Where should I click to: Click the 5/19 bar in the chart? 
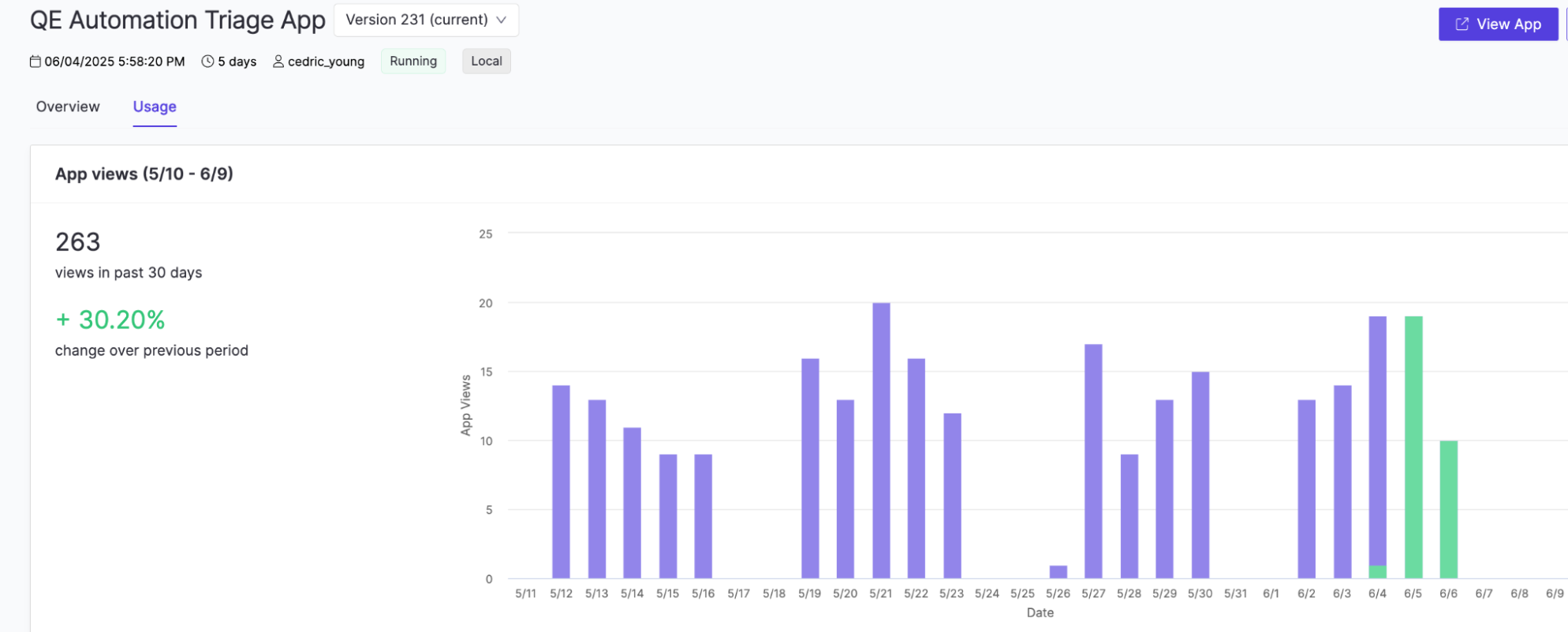[x=810, y=469]
